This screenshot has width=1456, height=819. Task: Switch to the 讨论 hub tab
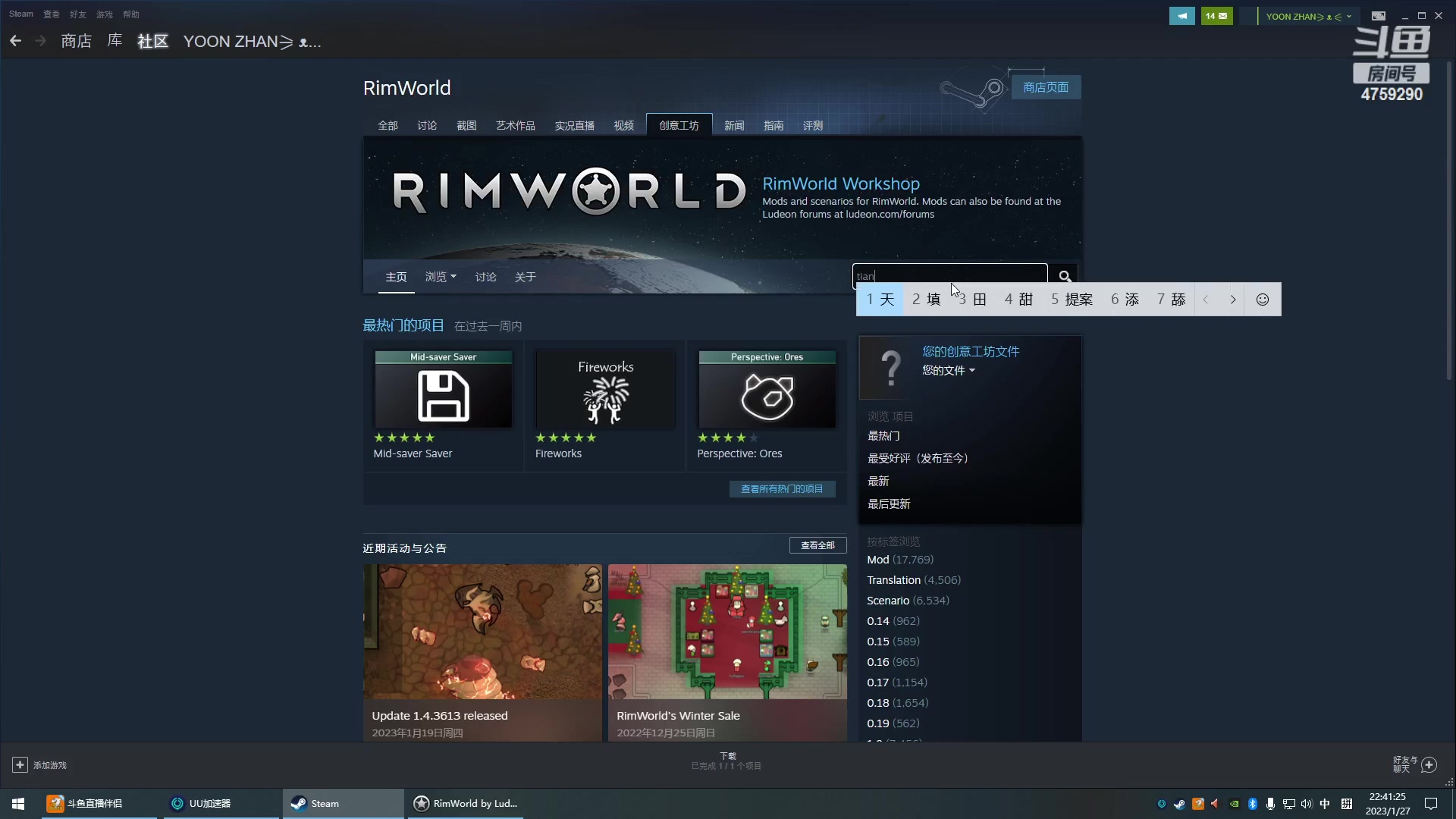coord(427,126)
